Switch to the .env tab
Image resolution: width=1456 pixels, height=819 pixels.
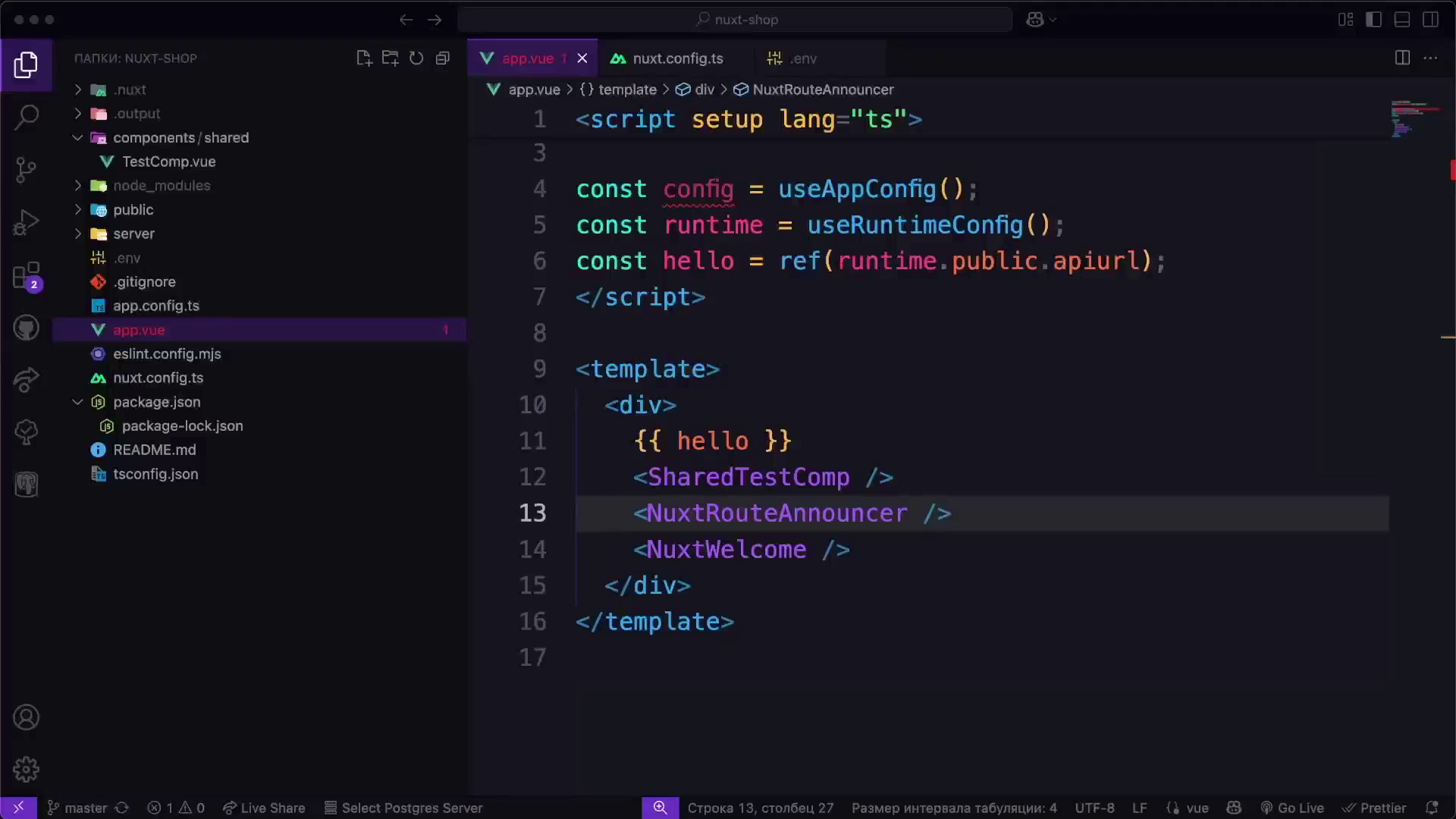pyautogui.click(x=802, y=58)
